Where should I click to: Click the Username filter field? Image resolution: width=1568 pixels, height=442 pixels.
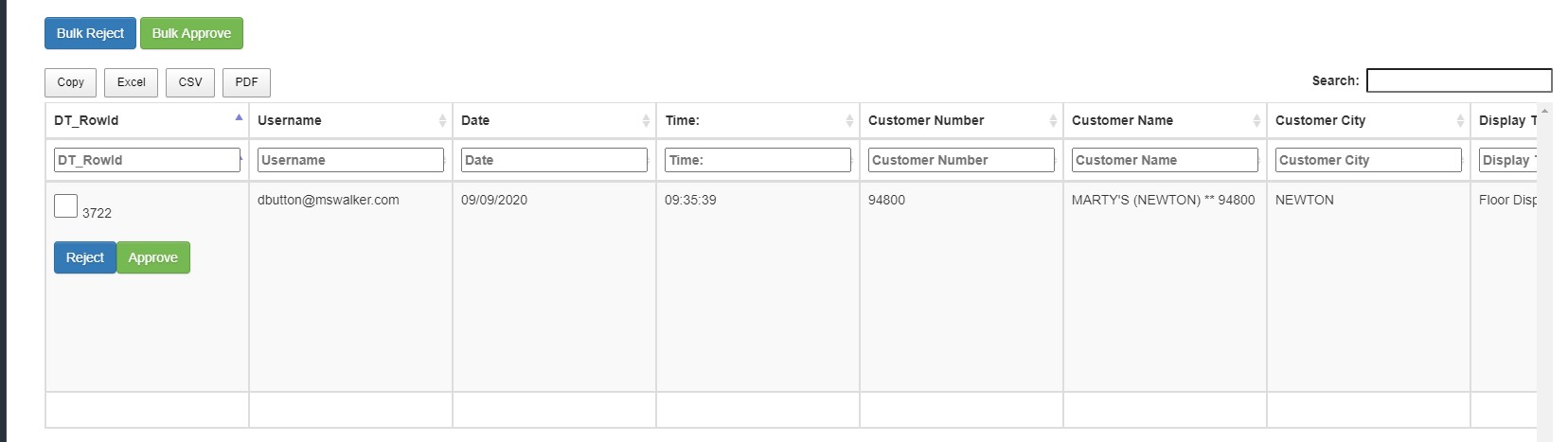pos(350,160)
